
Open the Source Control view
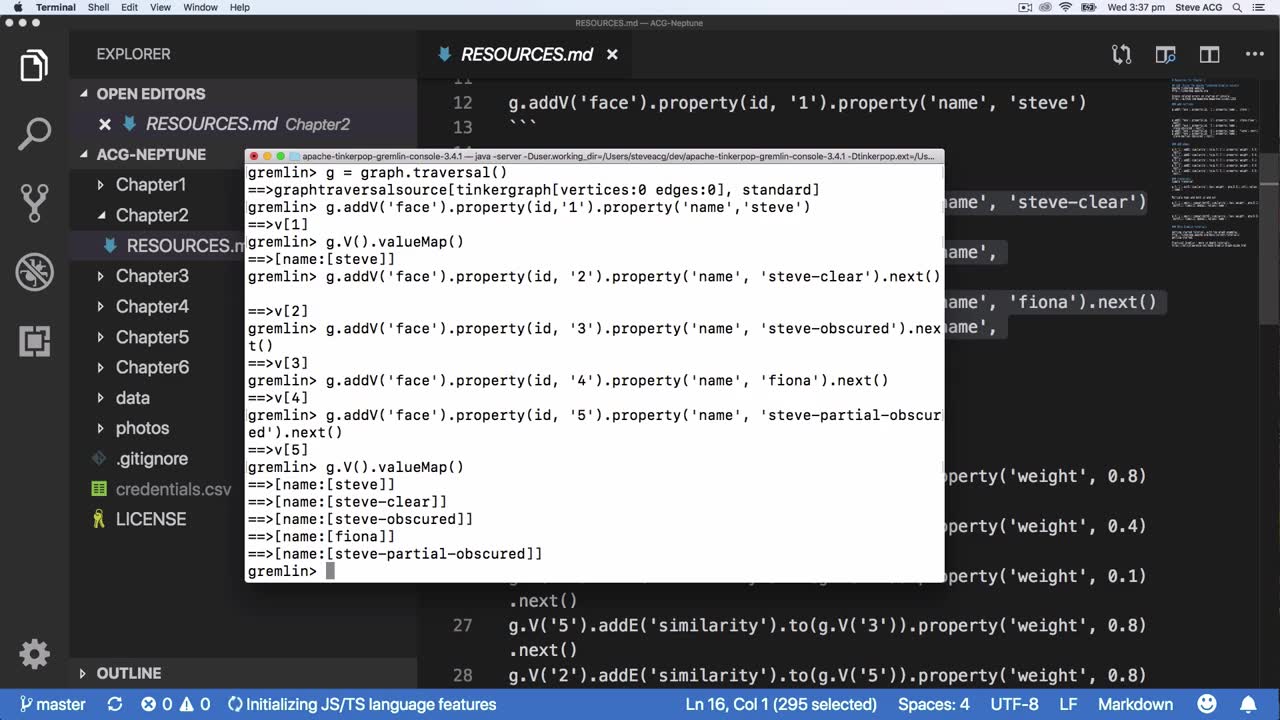tap(34, 203)
